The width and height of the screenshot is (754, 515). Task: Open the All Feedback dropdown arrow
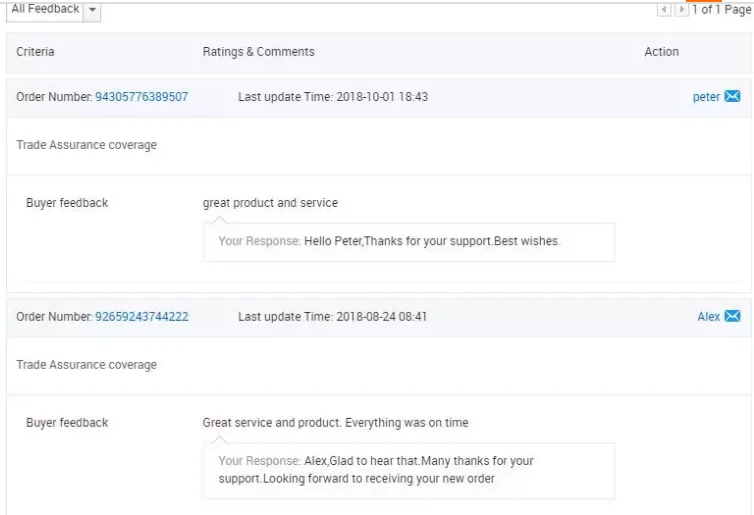click(x=93, y=10)
